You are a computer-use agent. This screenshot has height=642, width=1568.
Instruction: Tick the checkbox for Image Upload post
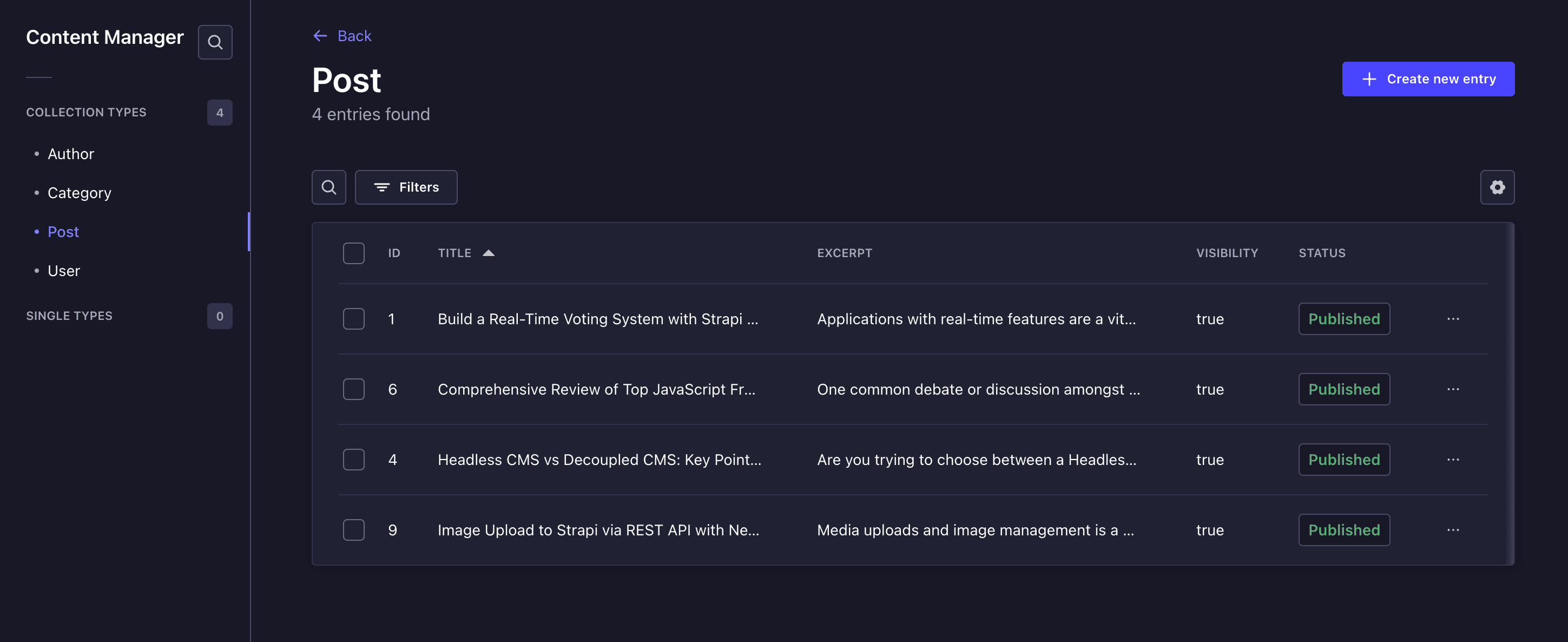click(x=354, y=530)
